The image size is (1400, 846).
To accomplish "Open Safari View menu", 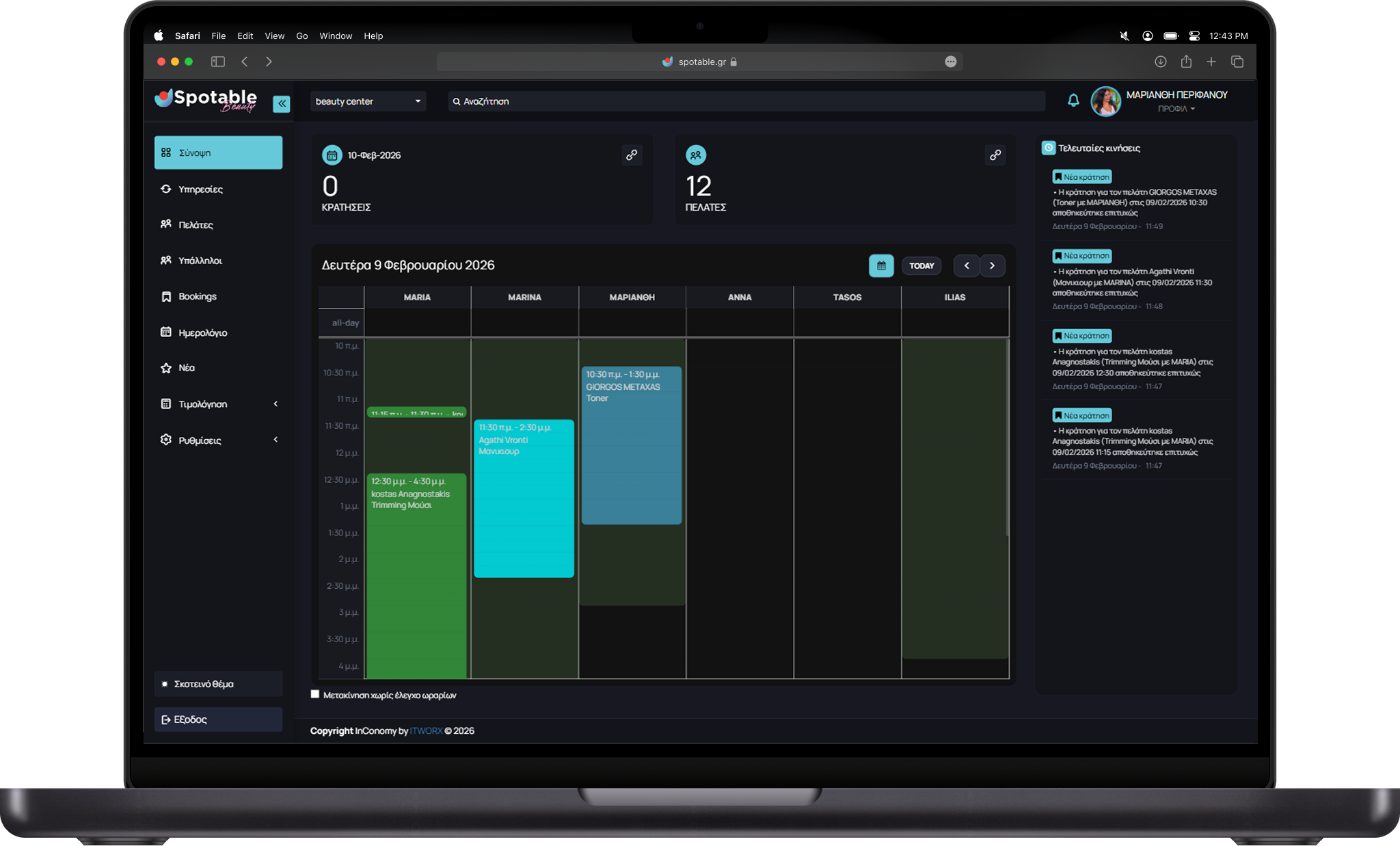I will pyautogui.click(x=274, y=36).
